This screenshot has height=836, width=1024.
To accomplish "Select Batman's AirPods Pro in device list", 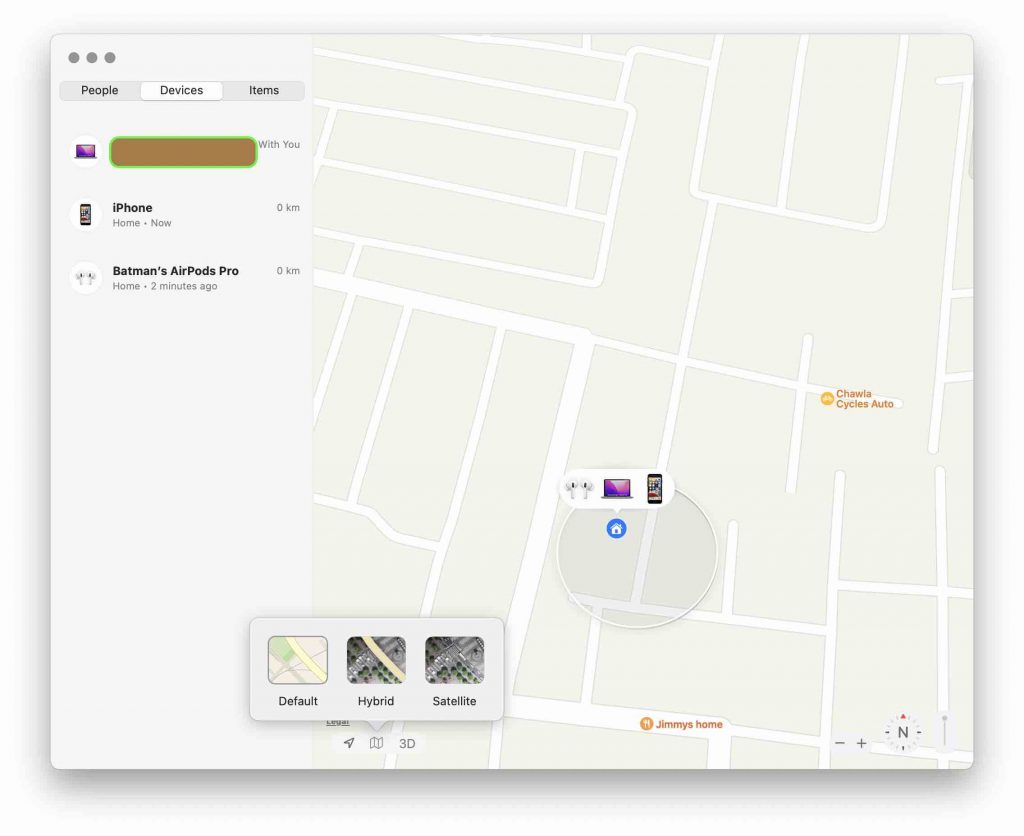I will pyautogui.click(x=176, y=278).
